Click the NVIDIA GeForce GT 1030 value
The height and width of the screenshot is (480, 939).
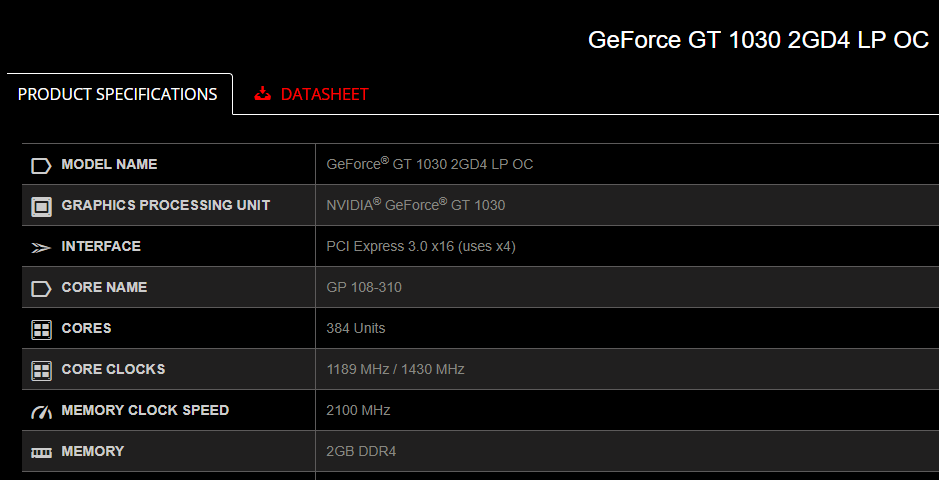pyautogui.click(x=416, y=205)
